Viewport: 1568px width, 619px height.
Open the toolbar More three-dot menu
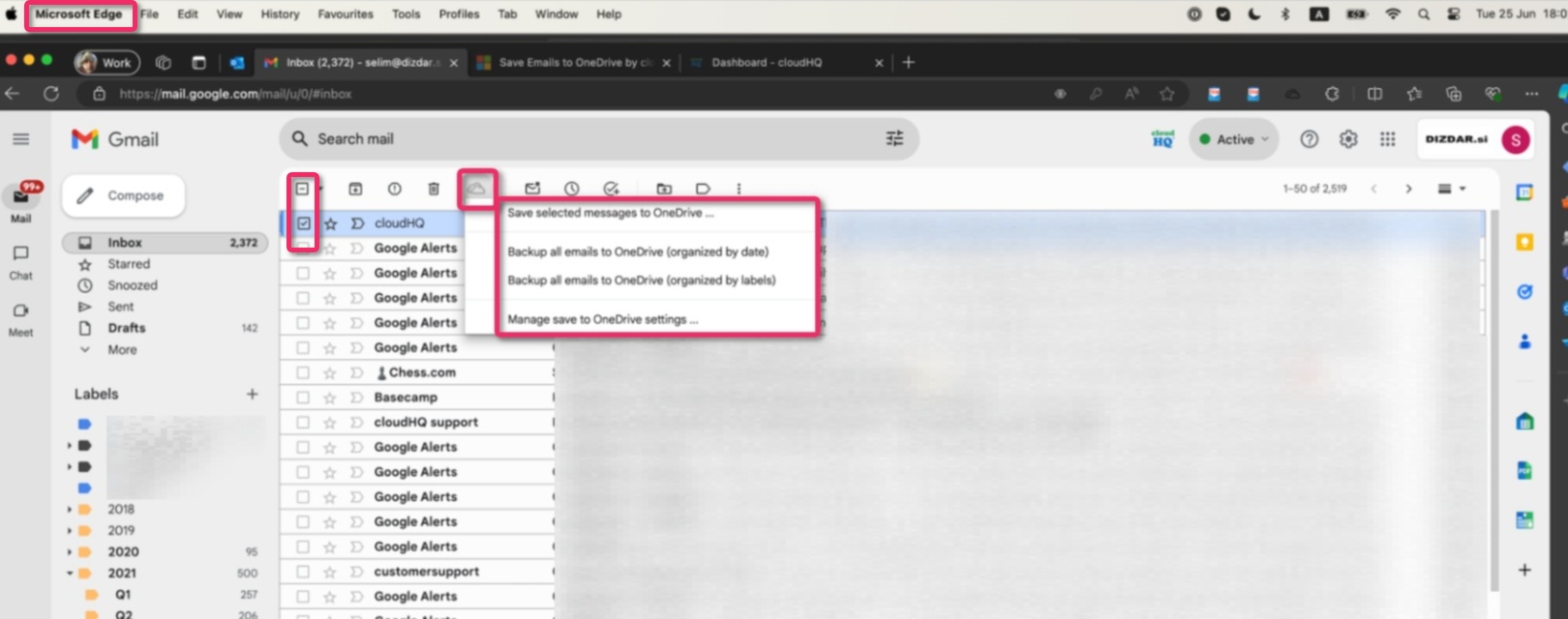coord(739,189)
